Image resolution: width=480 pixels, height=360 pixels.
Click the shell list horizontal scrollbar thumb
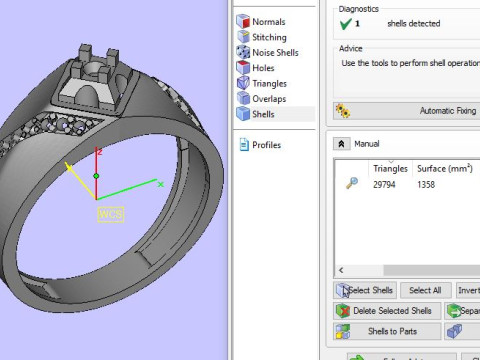click(432, 270)
